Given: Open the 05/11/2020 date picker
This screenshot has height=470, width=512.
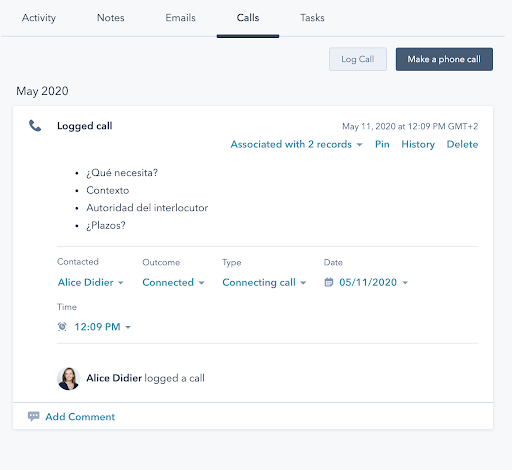Looking at the screenshot, I should coord(373,282).
